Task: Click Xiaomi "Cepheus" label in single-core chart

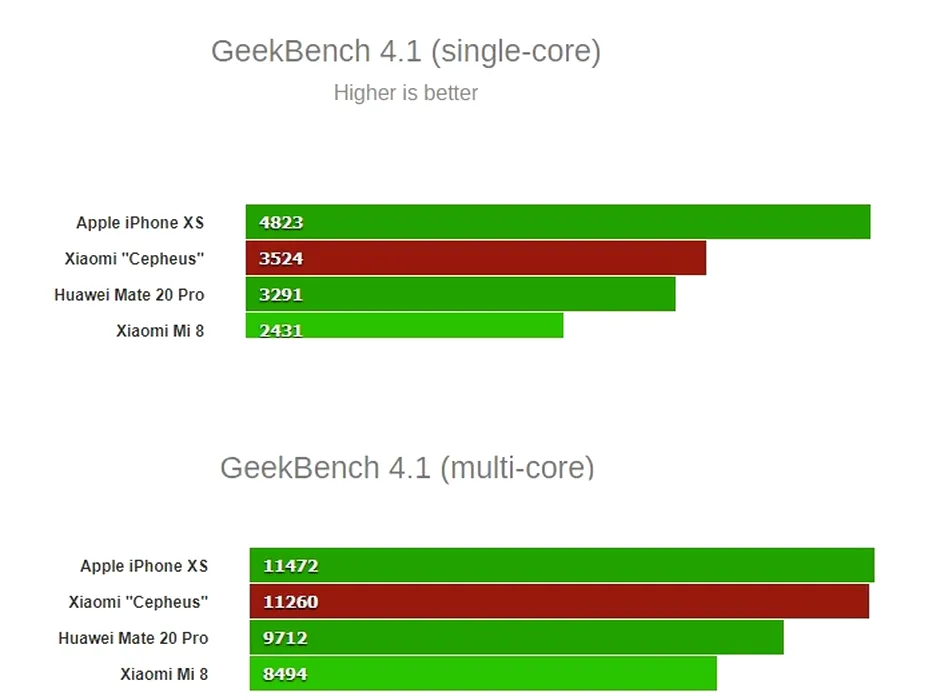Action: click(134, 259)
